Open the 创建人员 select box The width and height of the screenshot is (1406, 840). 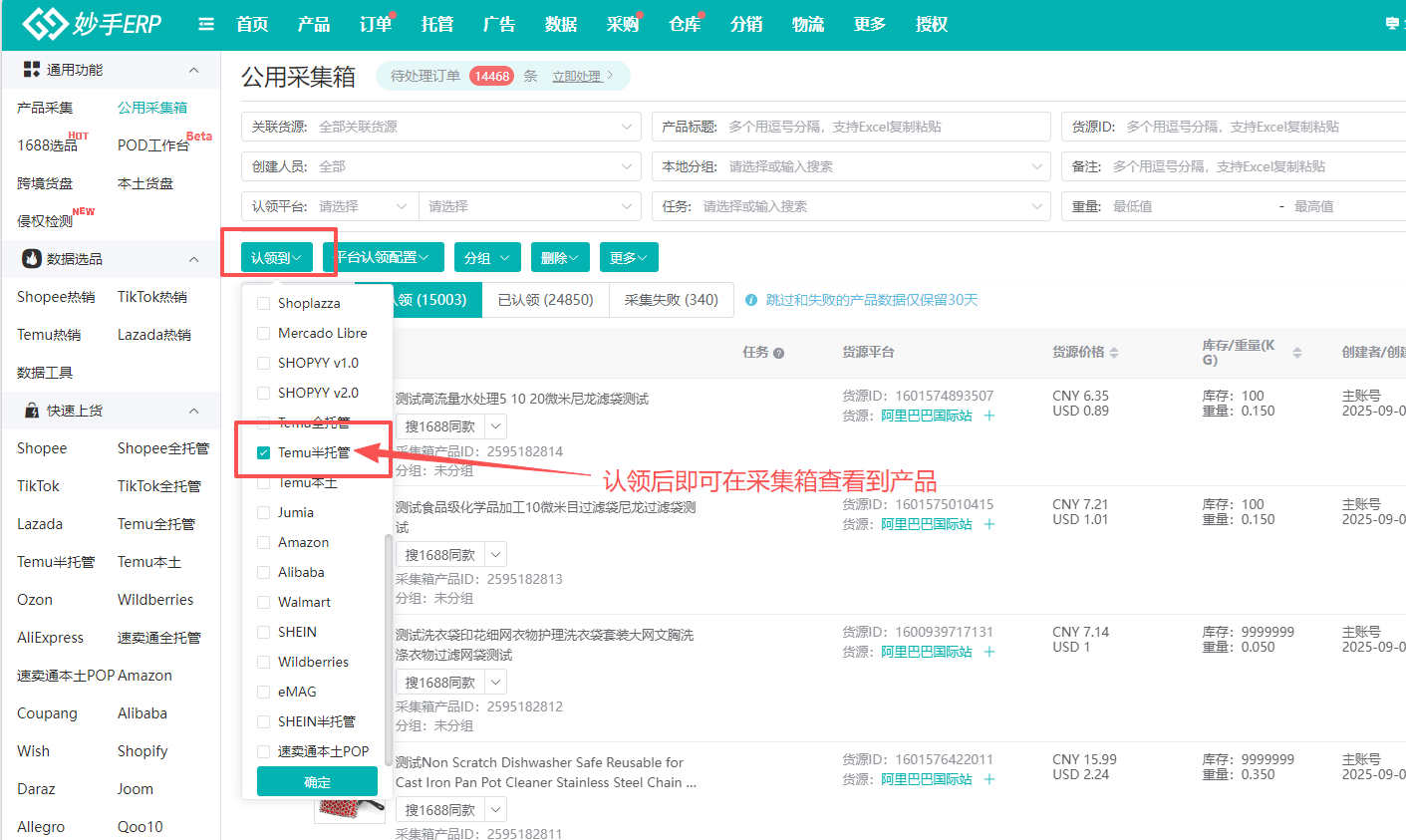[x=441, y=166]
